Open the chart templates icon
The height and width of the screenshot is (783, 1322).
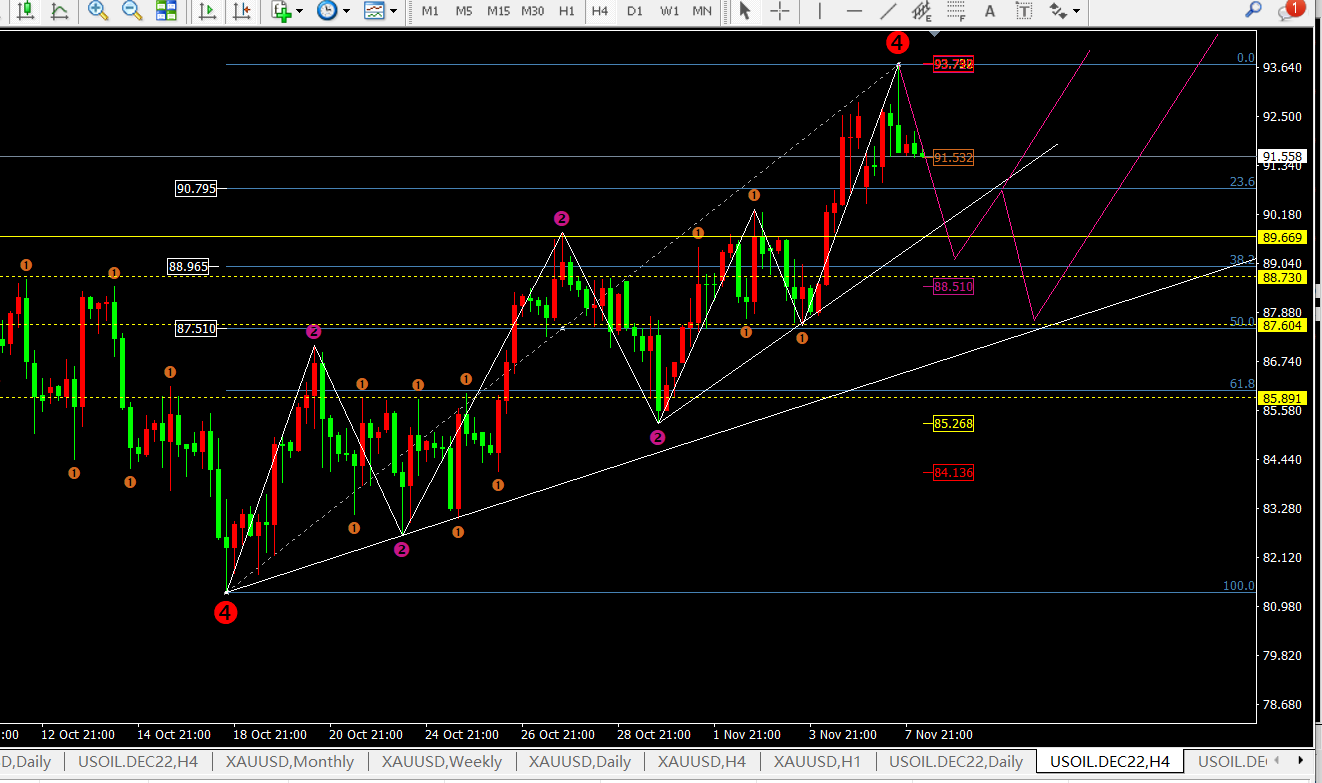tap(374, 11)
